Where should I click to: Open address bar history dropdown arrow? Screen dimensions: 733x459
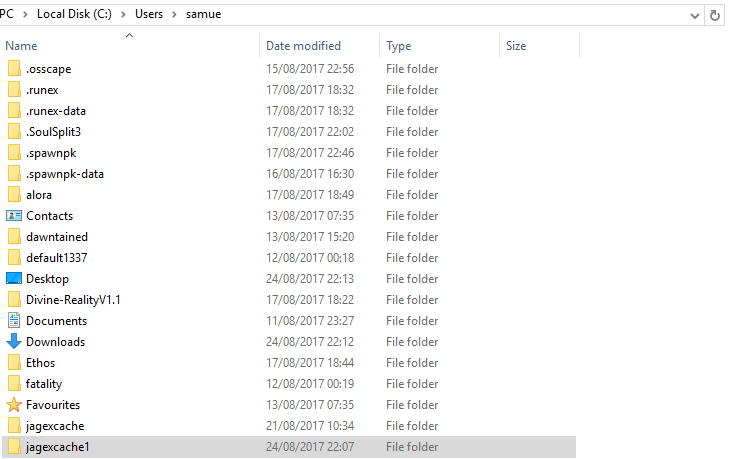coord(695,16)
